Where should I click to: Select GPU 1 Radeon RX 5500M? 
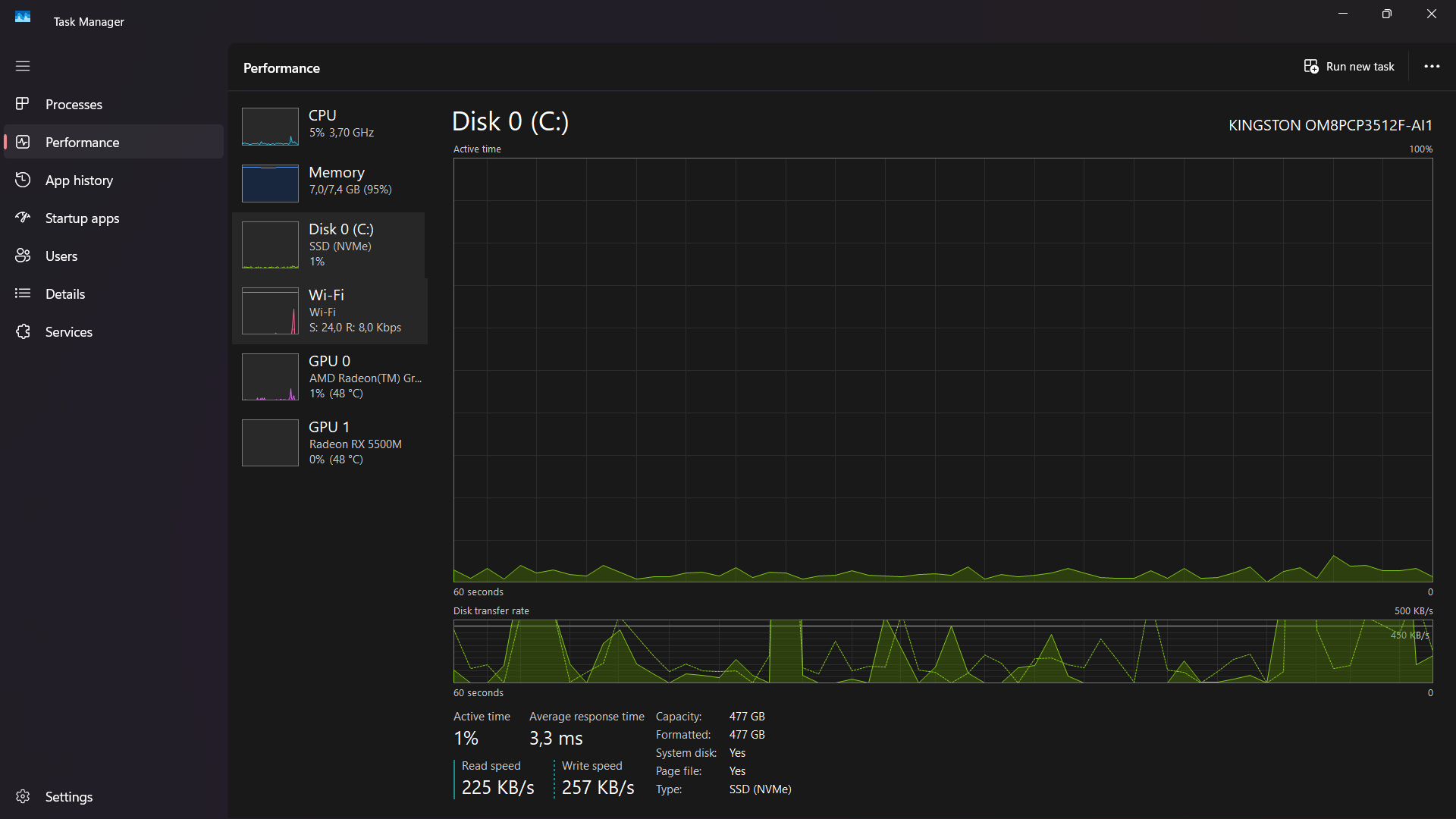[x=330, y=443]
